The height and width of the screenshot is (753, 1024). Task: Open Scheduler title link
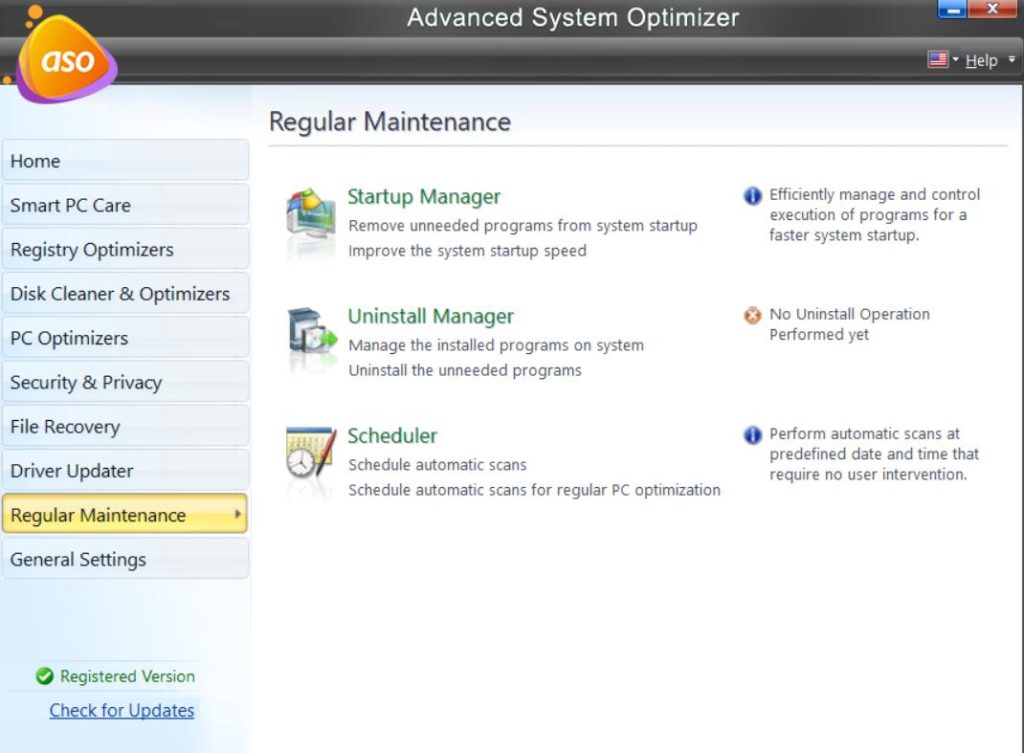coord(392,436)
